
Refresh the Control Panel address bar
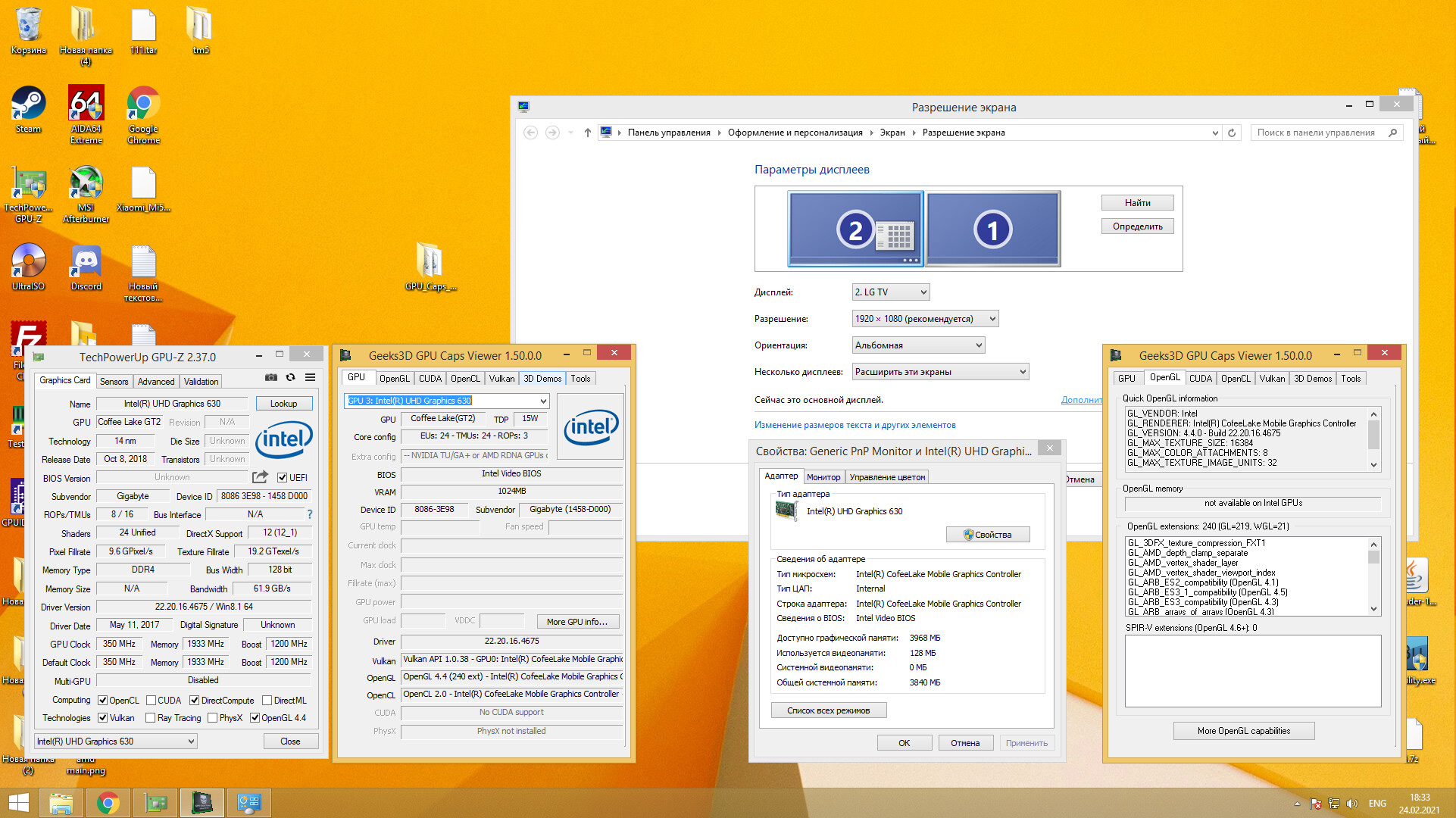tap(1232, 133)
